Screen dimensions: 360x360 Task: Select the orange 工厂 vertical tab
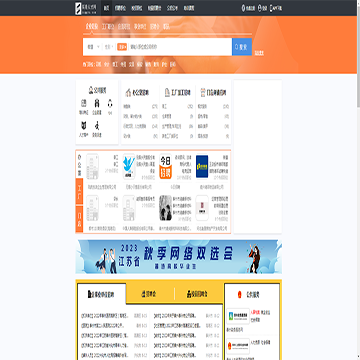pos(79,192)
